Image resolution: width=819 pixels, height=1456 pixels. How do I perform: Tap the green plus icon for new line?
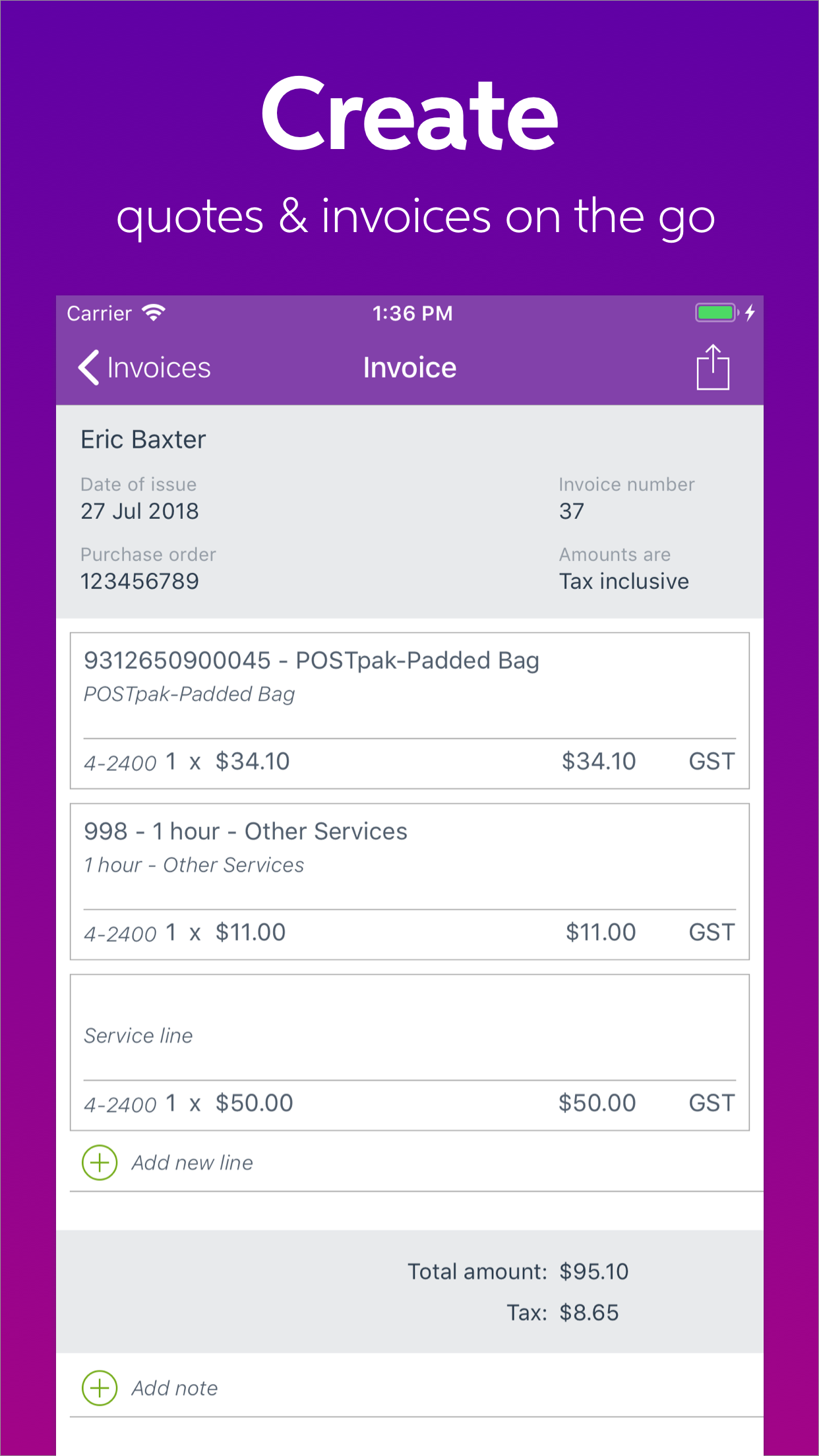pyautogui.click(x=100, y=1163)
